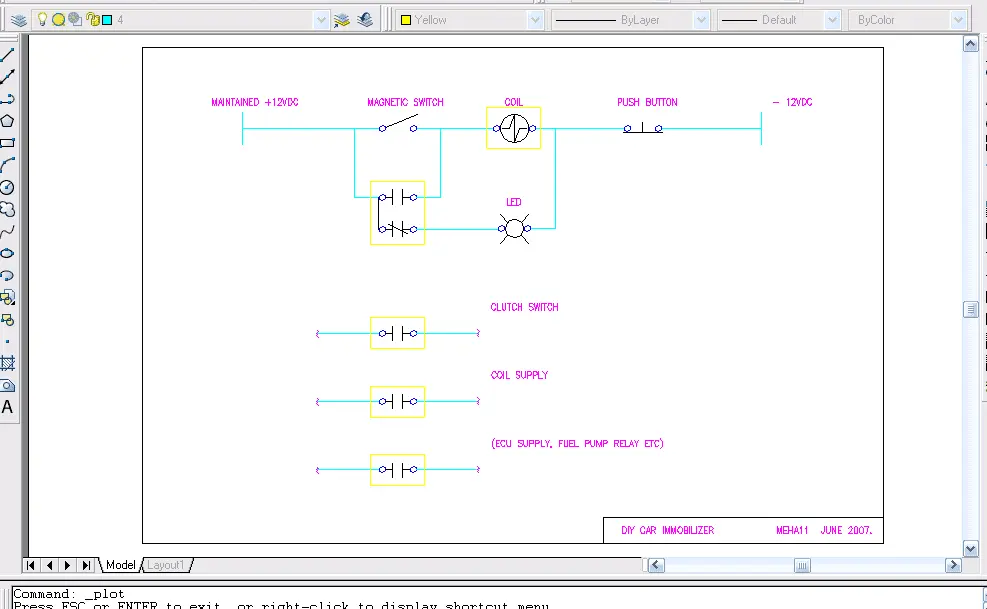The image size is (987, 609).
Task: Click the cyan layer color swatch
Action: click(107, 19)
